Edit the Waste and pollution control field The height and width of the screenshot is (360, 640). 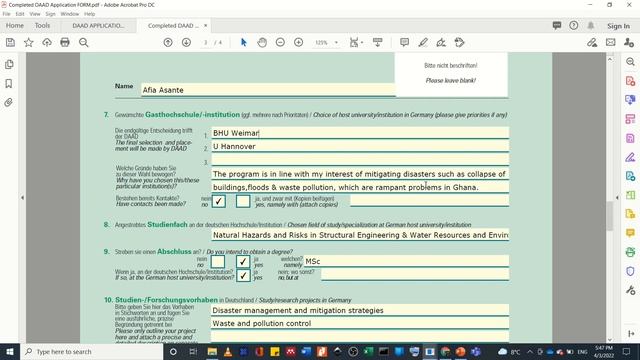click(360, 323)
